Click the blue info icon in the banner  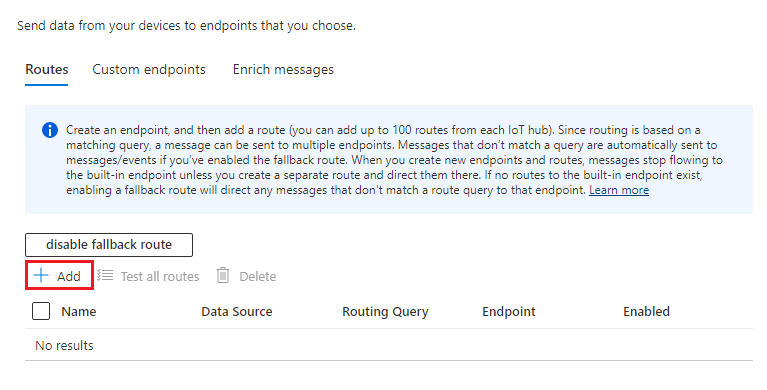[x=50, y=130]
